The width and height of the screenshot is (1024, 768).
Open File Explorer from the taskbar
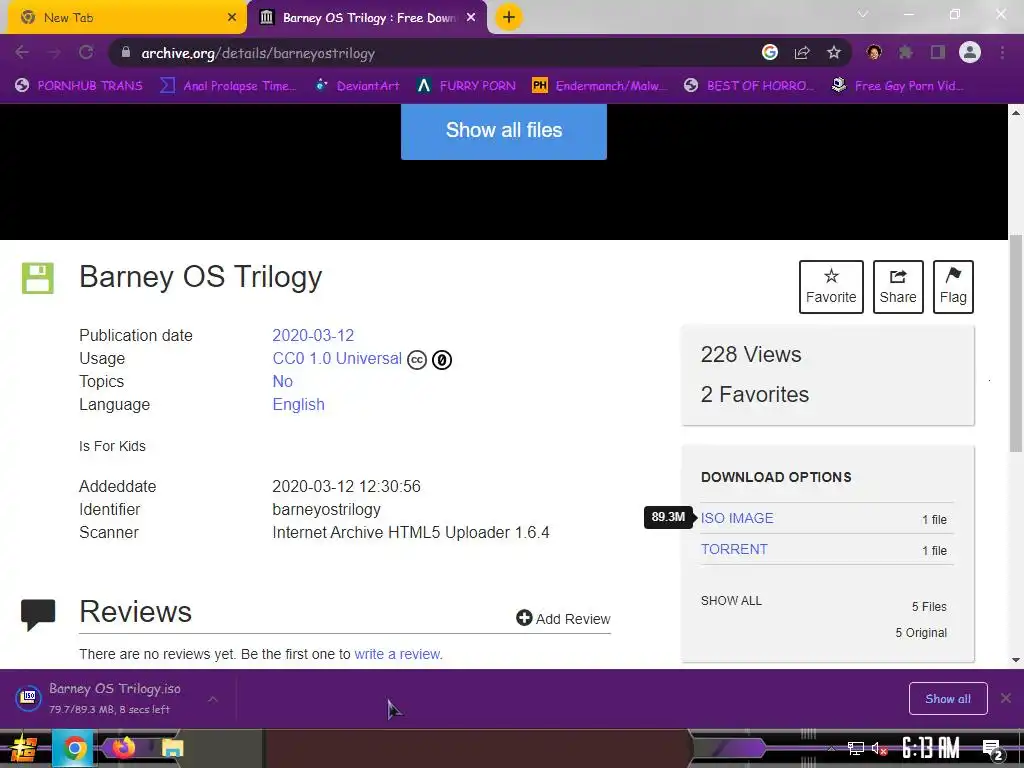(172, 748)
